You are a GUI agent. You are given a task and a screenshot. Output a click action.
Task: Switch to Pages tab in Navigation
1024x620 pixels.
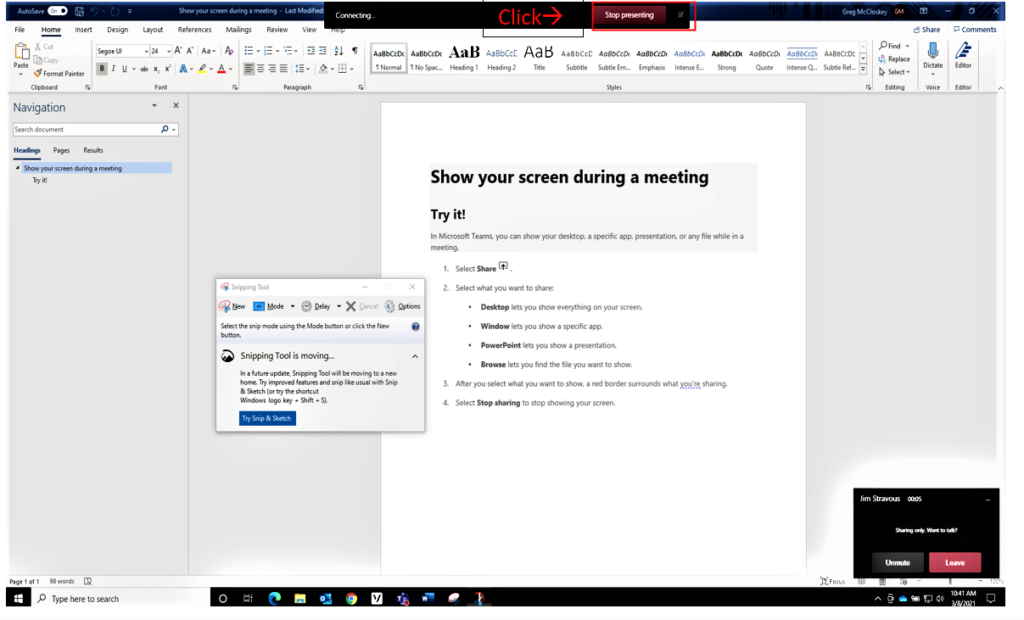click(x=61, y=150)
